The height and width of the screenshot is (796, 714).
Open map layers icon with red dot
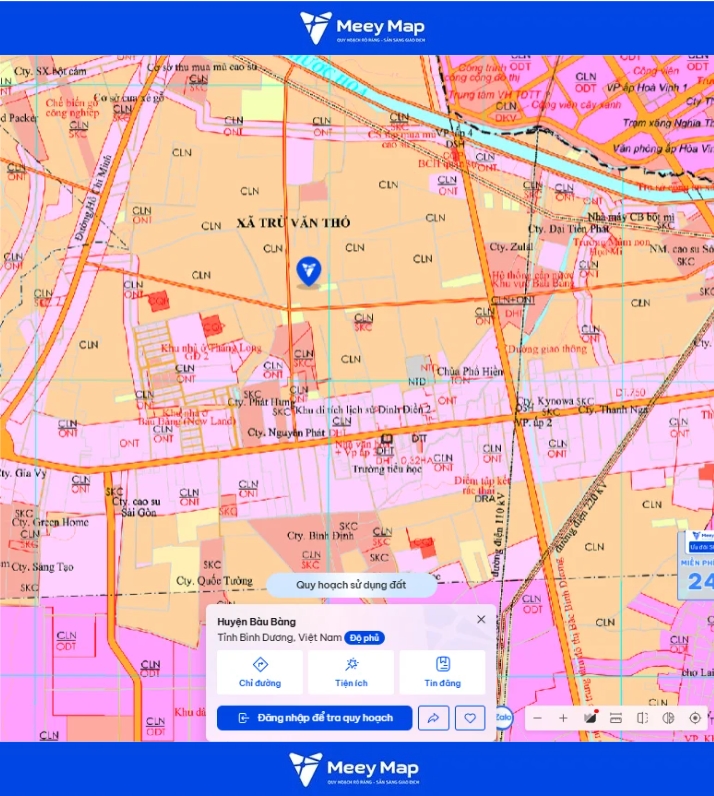tap(590, 717)
